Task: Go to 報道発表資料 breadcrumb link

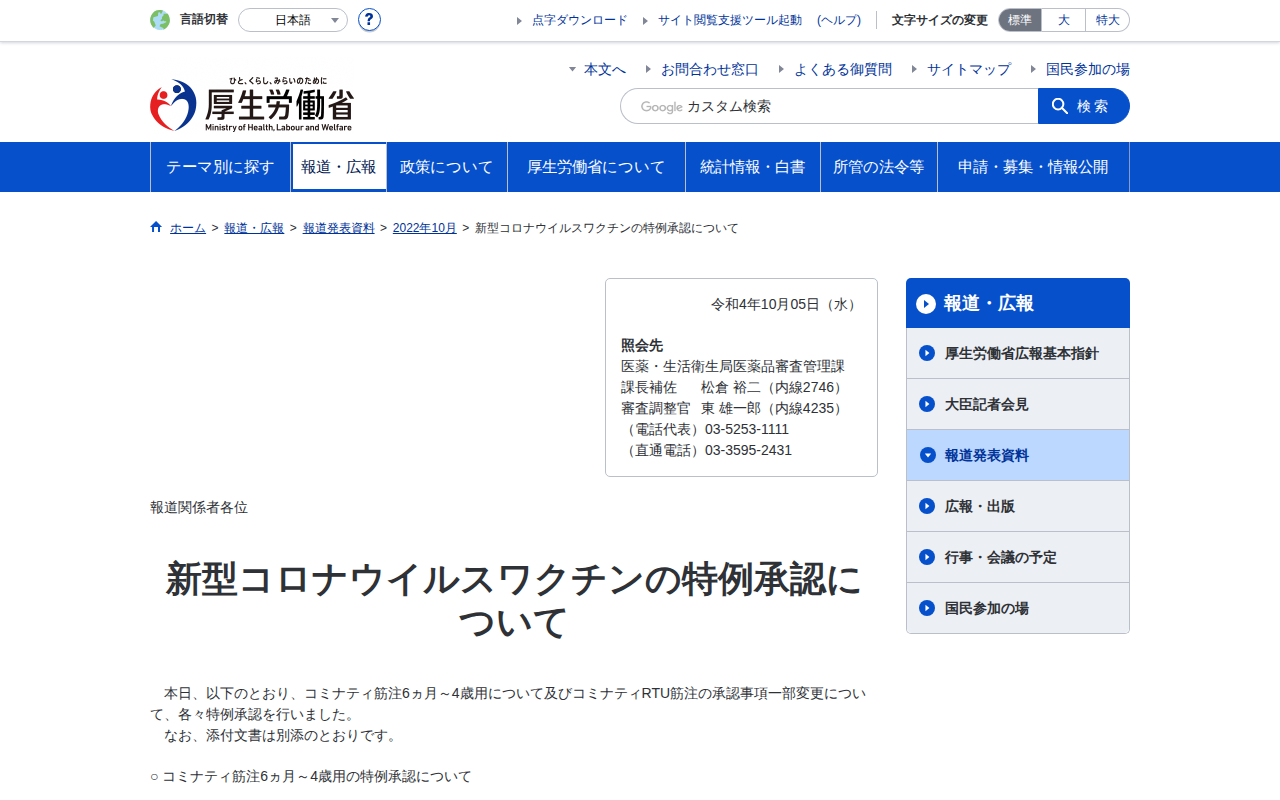Action: [339, 228]
